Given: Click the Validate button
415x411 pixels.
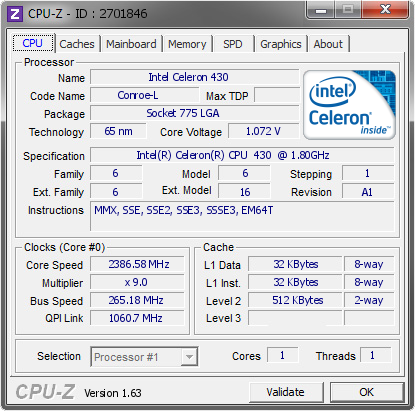Looking at the screenshot, I should coord(286,392).
